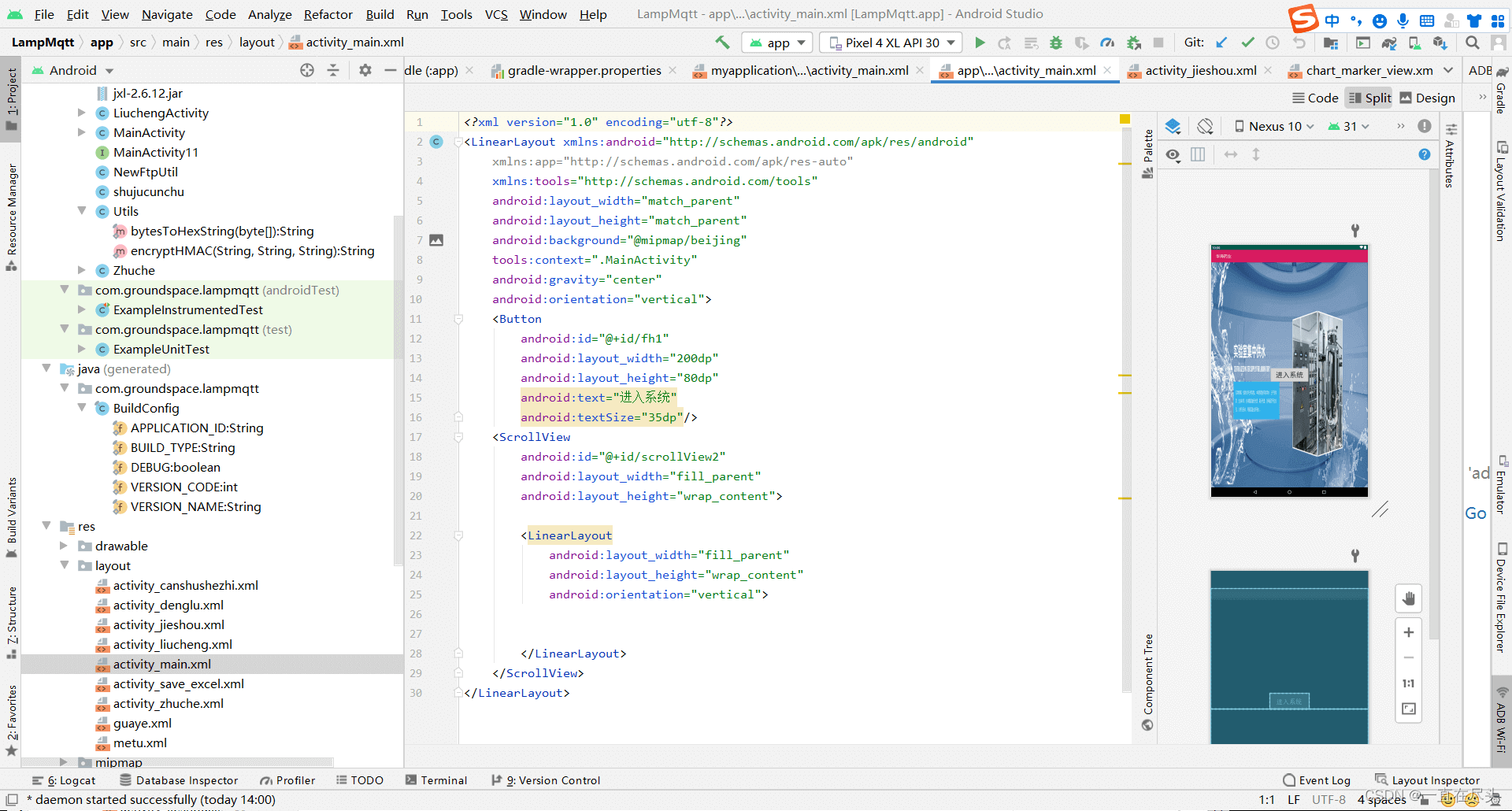Open Project panel settings gear
Viewport: 1512px width, 811px height.
pyautogui.click(x=365, y=70)
